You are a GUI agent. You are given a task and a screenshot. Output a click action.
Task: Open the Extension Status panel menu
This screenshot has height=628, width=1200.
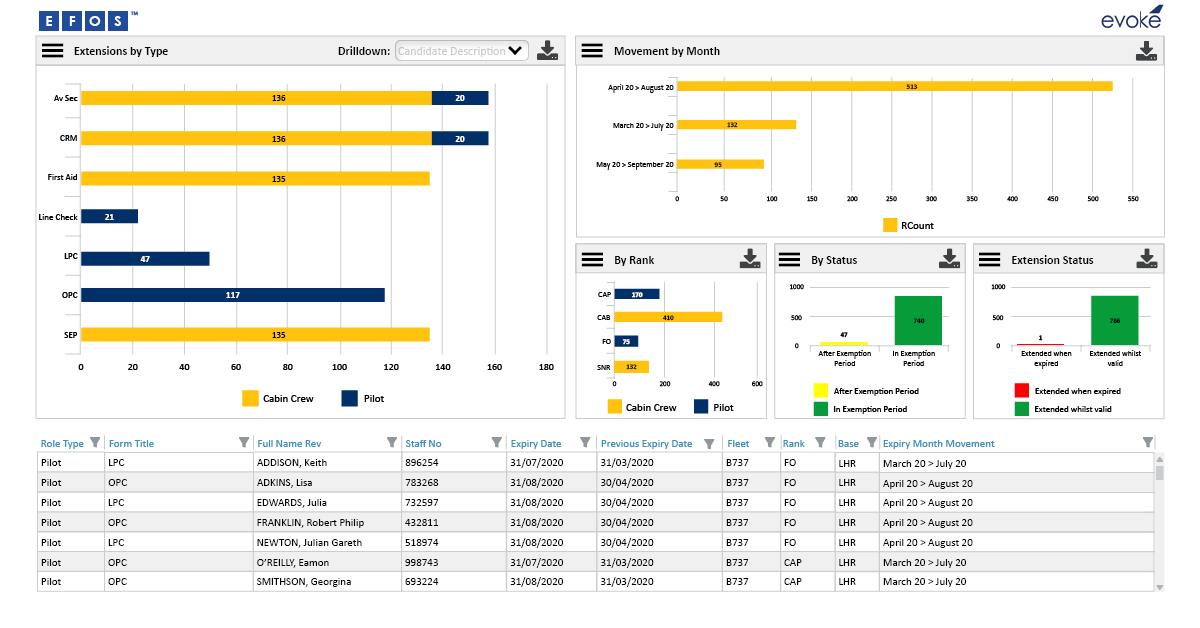click(989, 258)
